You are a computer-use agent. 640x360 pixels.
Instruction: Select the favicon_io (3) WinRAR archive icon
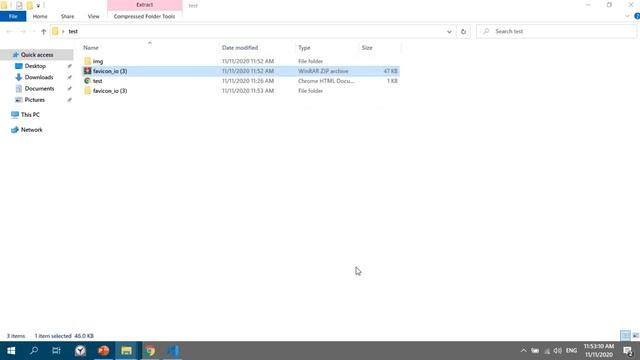(x=87, y=71)
